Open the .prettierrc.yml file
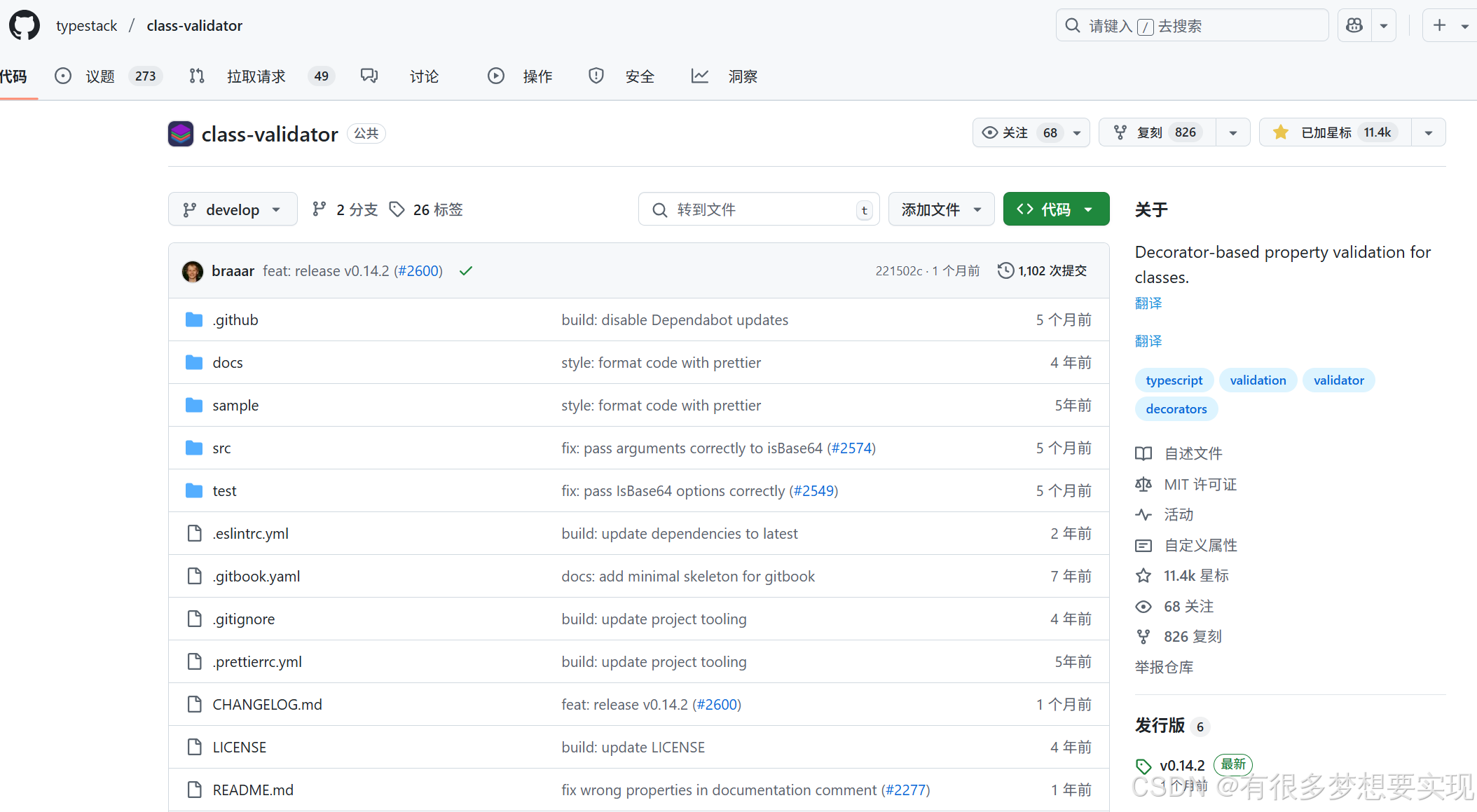 [257, 662]
